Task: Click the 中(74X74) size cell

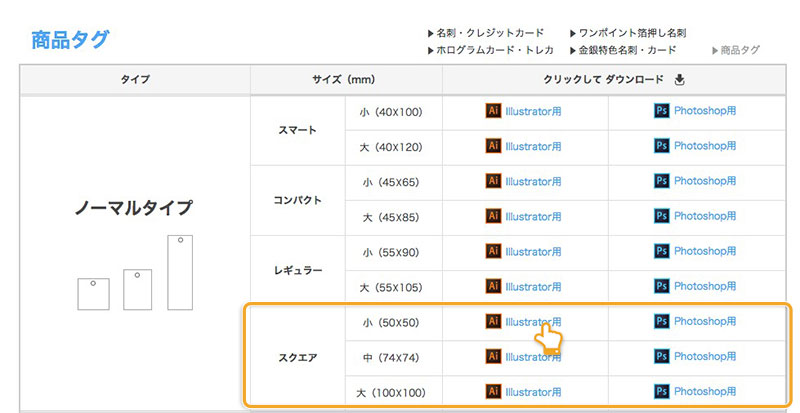Action: point(393,358)
